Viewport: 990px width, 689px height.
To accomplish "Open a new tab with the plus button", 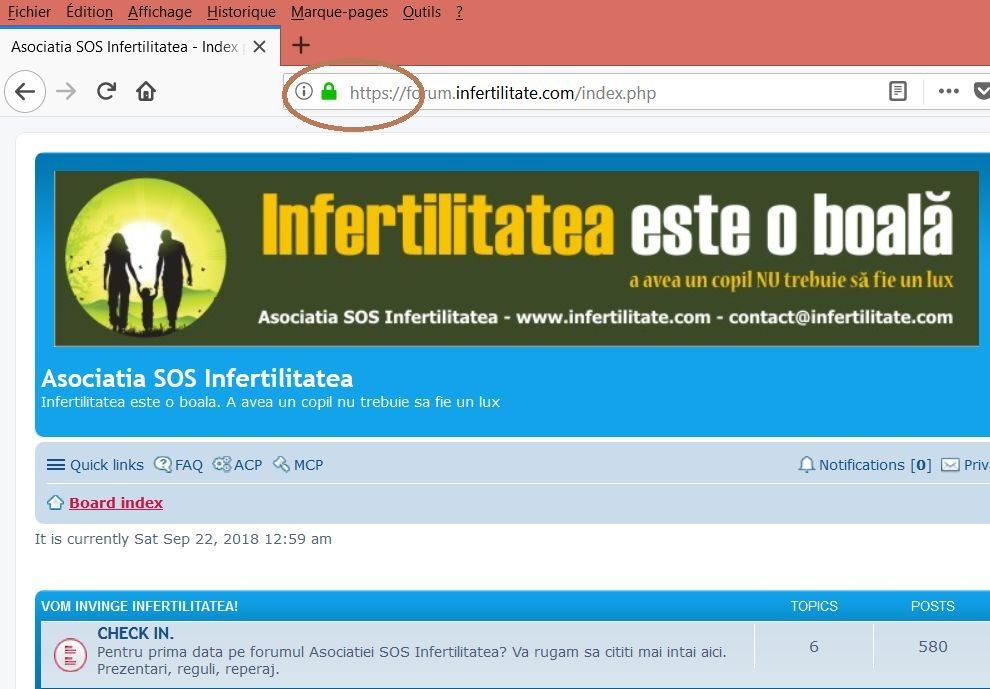I will tap(301, 45).
